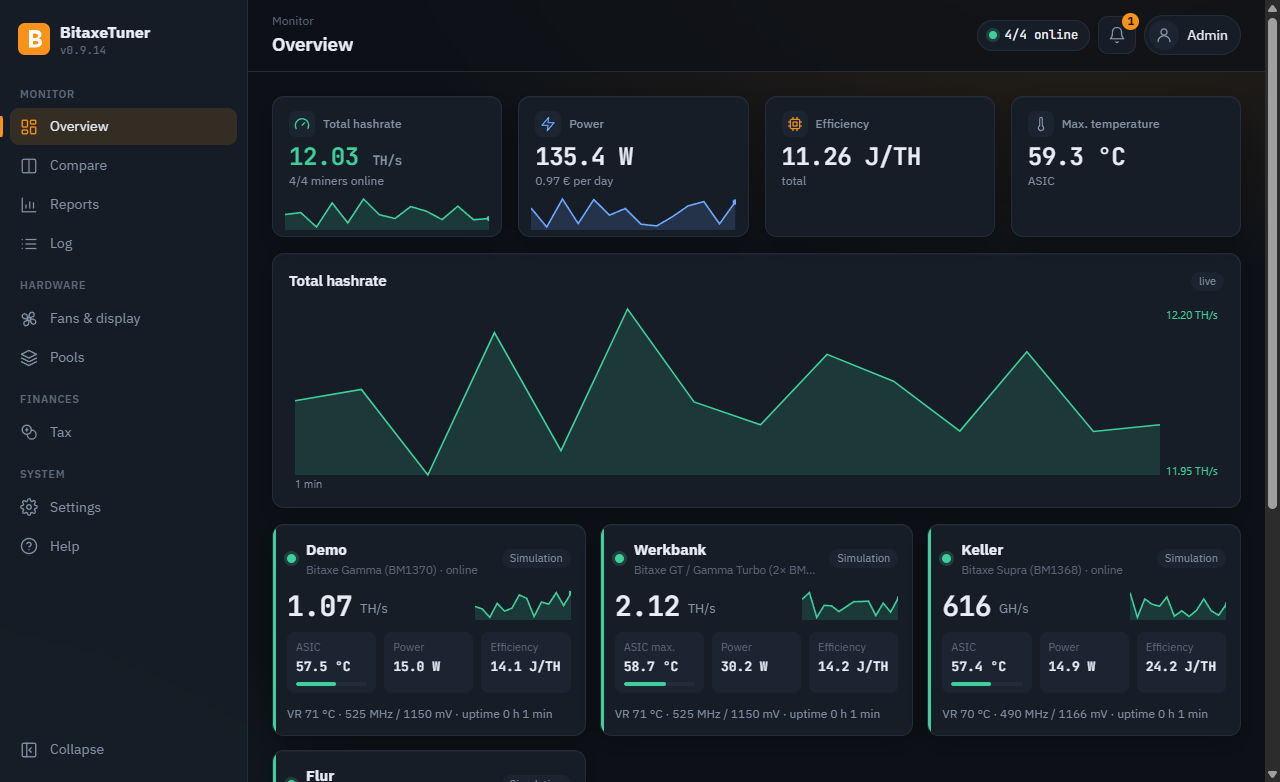Open the Demo miner card
Screen dimensions: 1280x782
click(x=429, y=630)
